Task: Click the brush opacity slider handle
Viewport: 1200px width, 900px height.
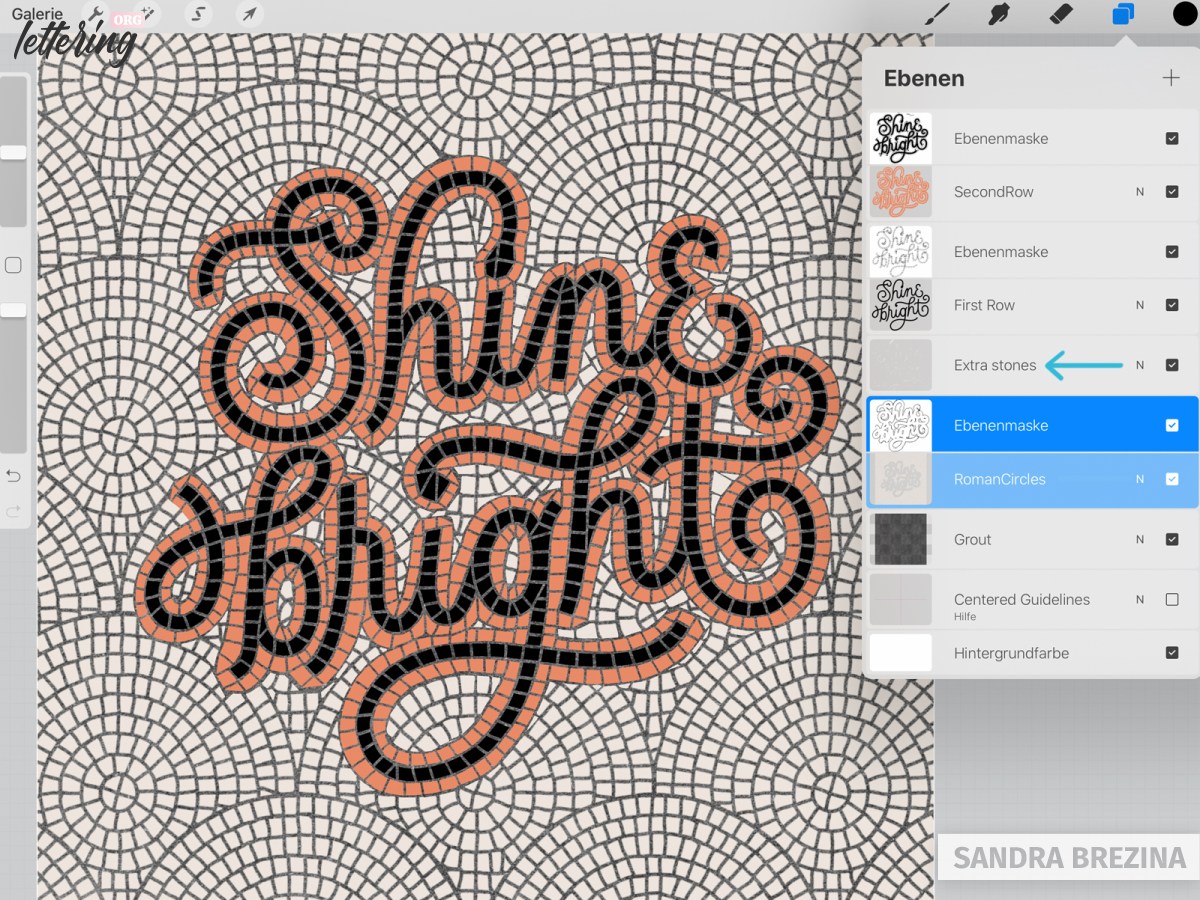Action: coord(13,311)
